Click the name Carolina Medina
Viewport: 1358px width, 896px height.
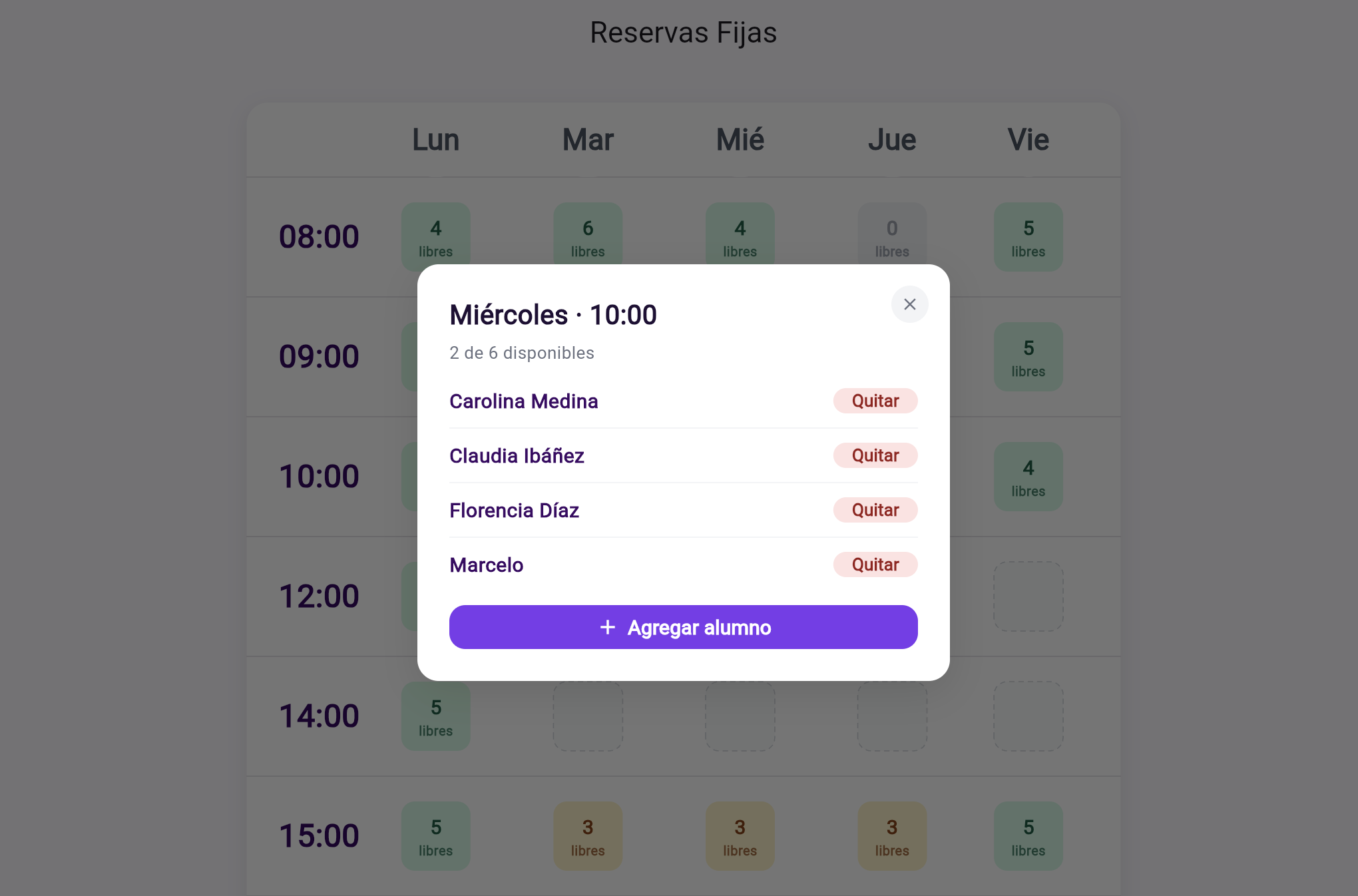[x=524, y=401]
